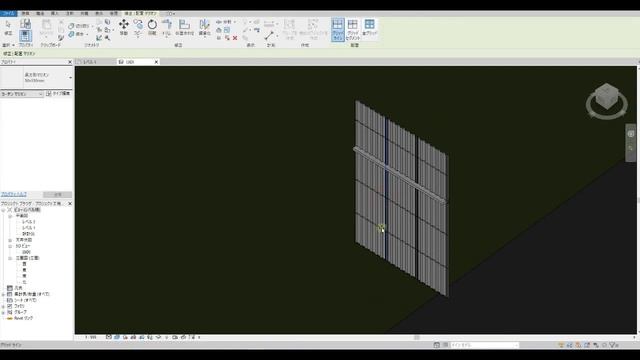Activate the Move tool
640x360 pixels.
click(x=124, y=27)
